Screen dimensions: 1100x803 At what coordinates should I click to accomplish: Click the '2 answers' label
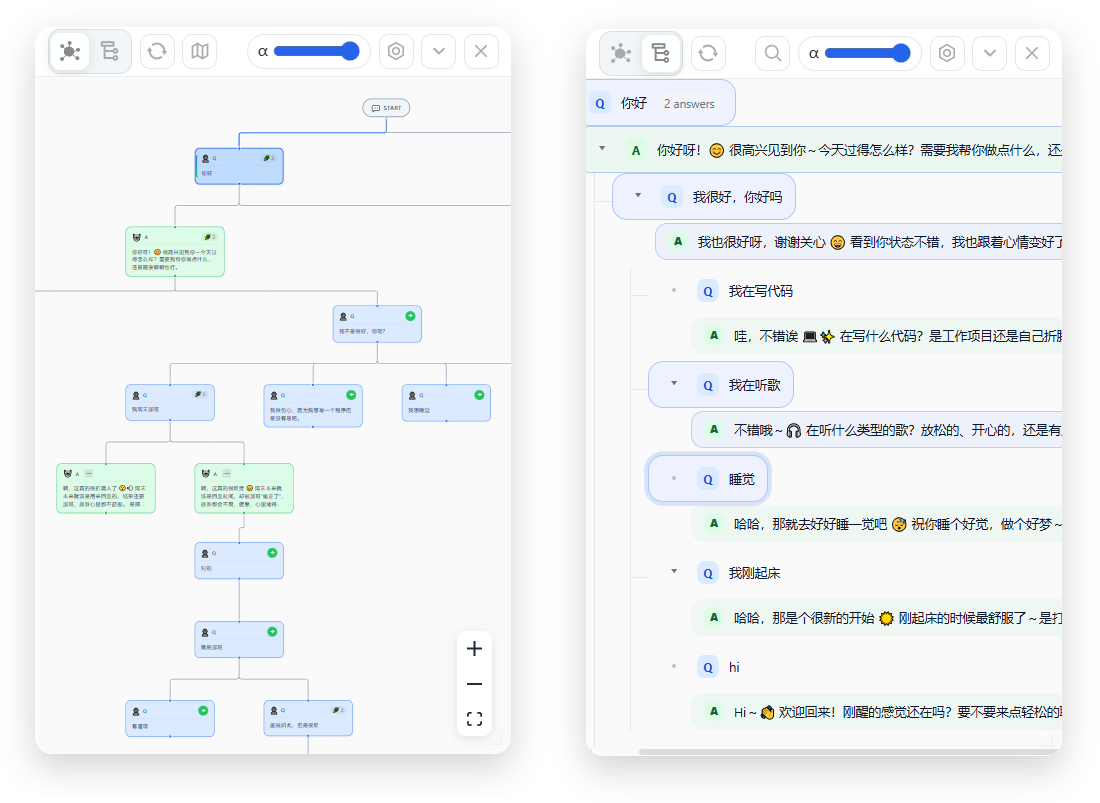[x=689, y=104]
